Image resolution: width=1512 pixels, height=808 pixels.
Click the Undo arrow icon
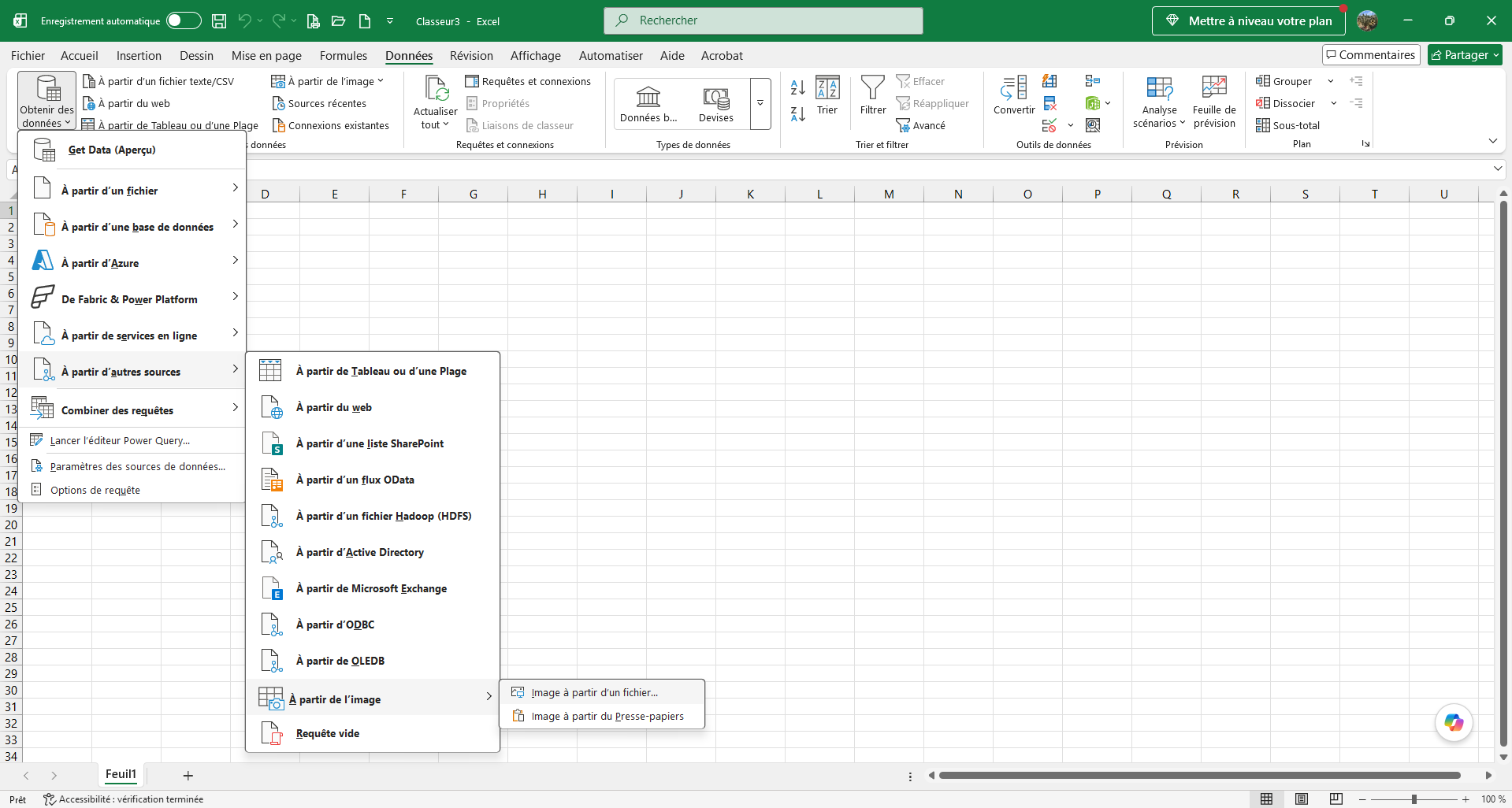244,21
